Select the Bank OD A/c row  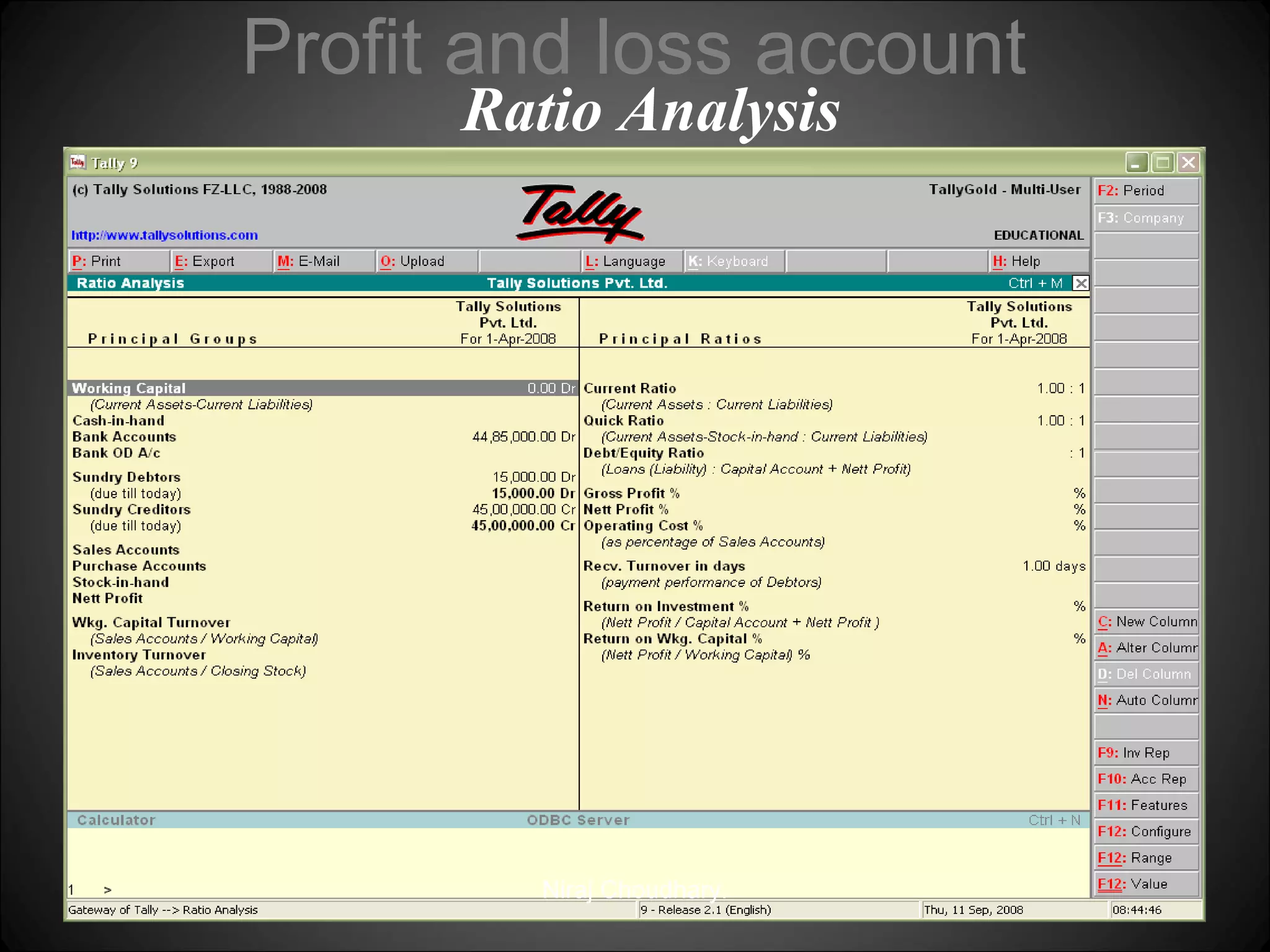pyautogui.click(x=323, y=453)
